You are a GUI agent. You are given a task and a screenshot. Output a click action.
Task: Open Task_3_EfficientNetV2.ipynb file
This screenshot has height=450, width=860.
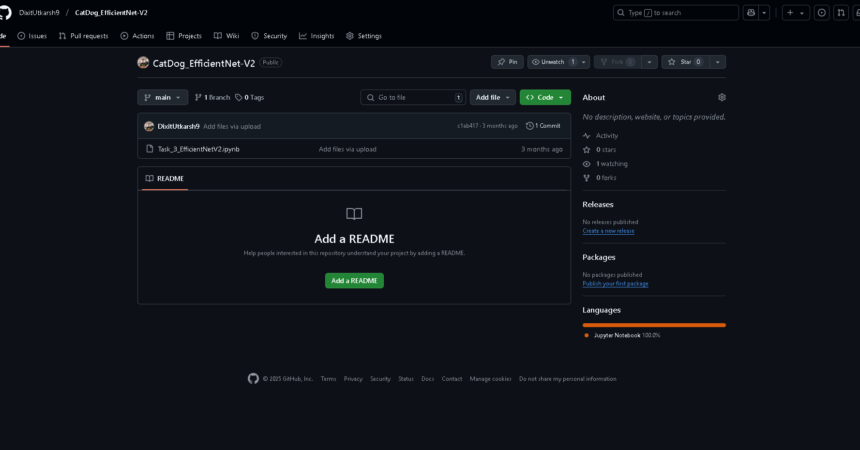199,149
